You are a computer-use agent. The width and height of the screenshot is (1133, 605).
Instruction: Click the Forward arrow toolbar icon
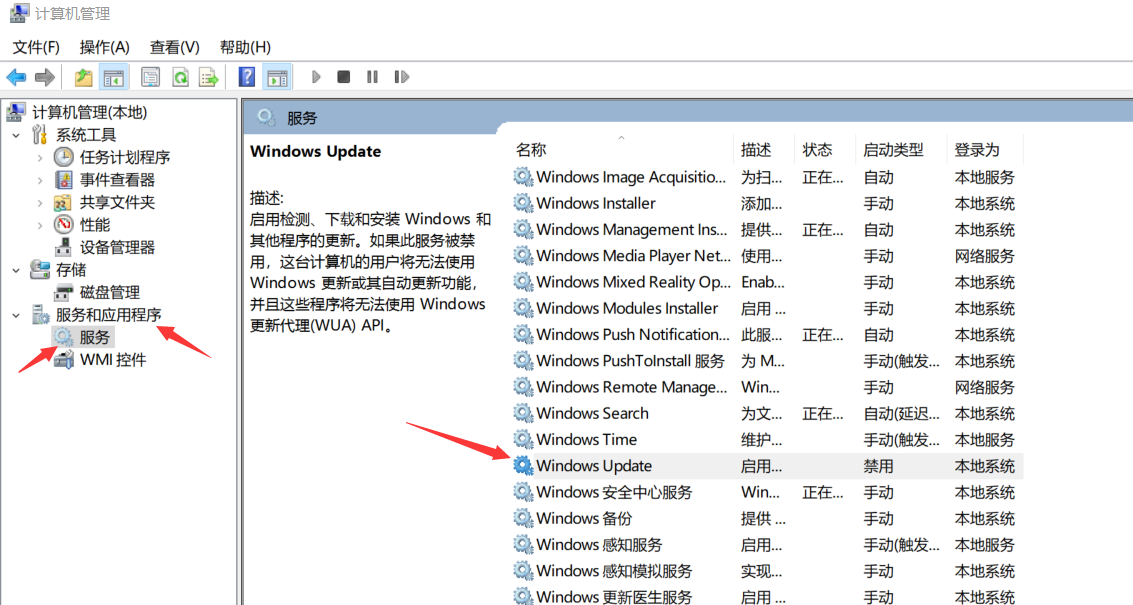coord(45,77)
